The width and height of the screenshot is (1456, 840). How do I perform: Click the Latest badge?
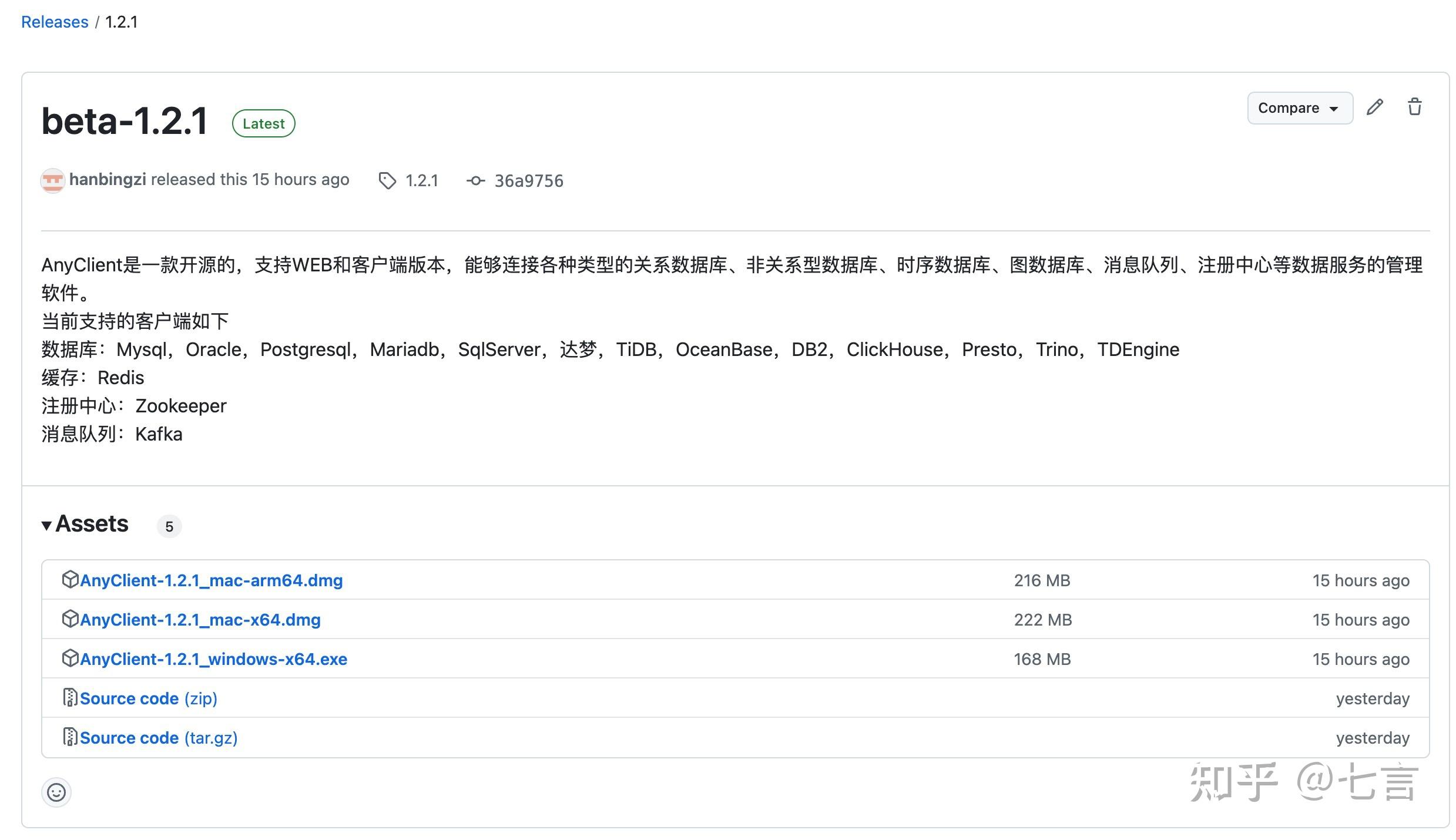(263, 123)
